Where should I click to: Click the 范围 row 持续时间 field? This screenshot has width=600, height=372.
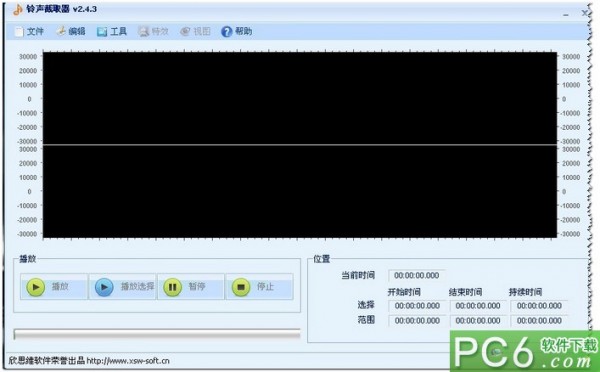[x=539, y=320]
